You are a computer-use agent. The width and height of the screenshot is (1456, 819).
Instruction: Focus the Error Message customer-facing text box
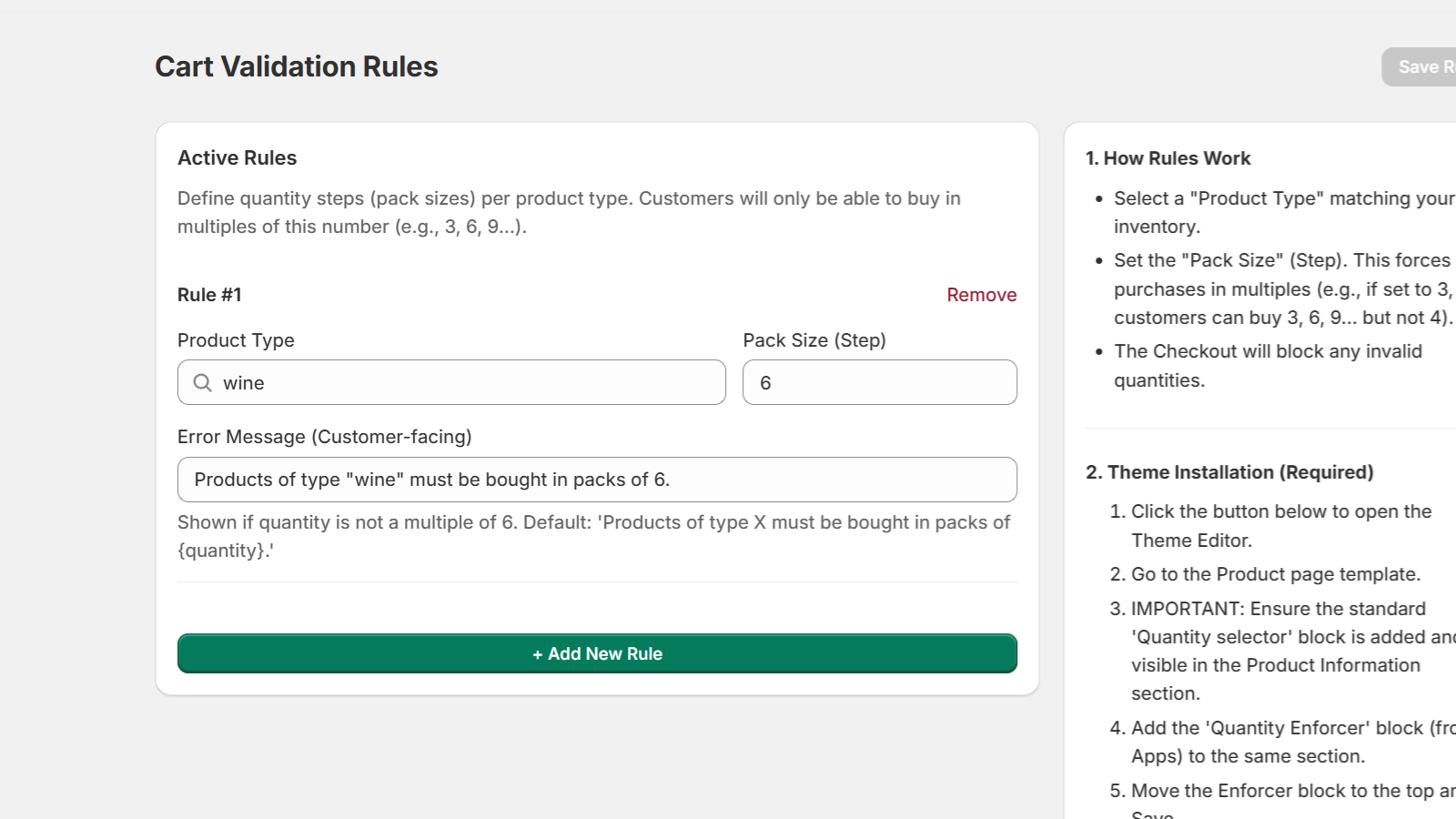(597, 480)
